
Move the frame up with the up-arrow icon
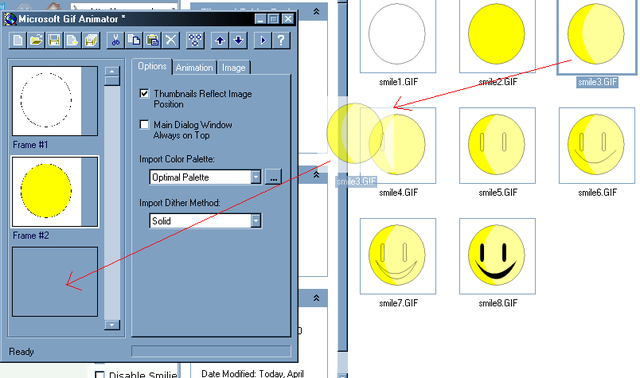[220, 40]
